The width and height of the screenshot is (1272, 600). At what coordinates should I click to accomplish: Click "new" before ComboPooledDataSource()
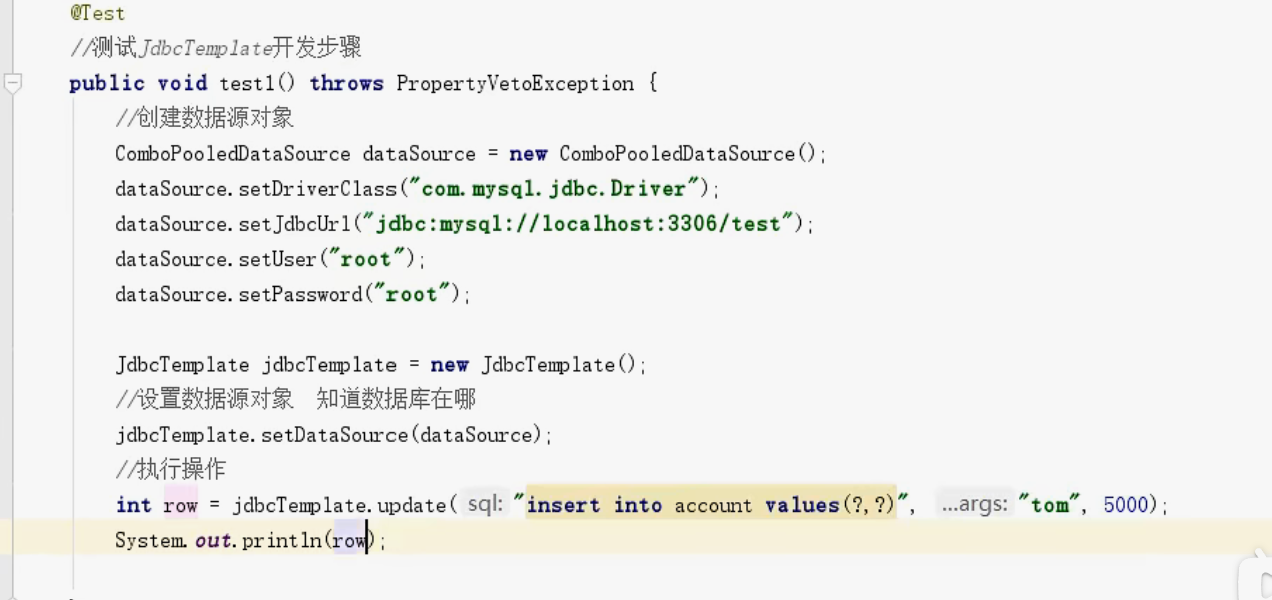(x=528, y=154)
